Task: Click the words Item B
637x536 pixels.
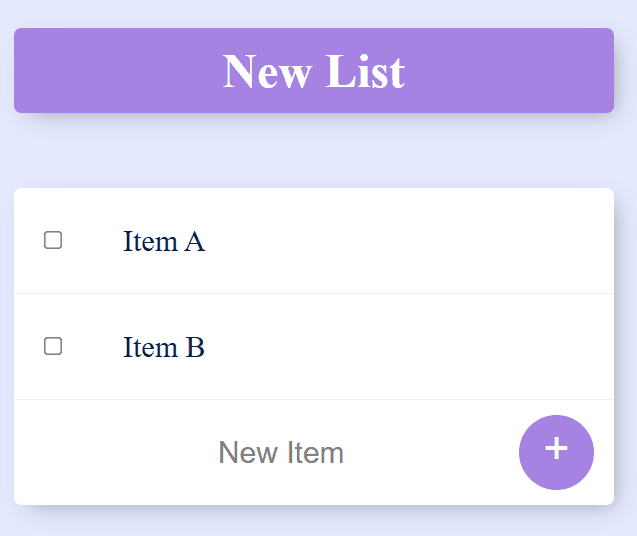Action: [164, 348]
